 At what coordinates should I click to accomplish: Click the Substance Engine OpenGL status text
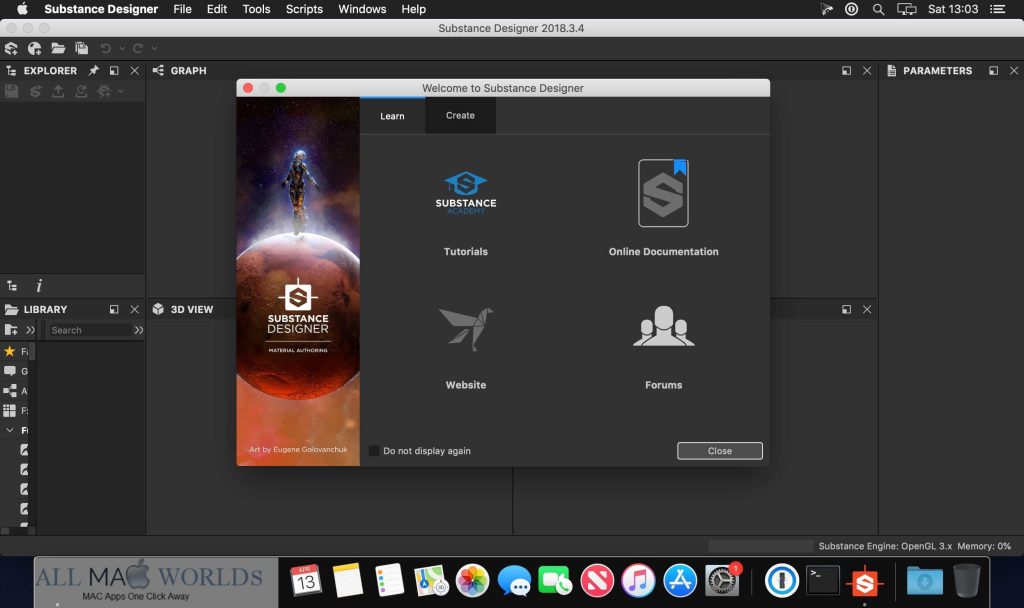[x=885, y=546]
